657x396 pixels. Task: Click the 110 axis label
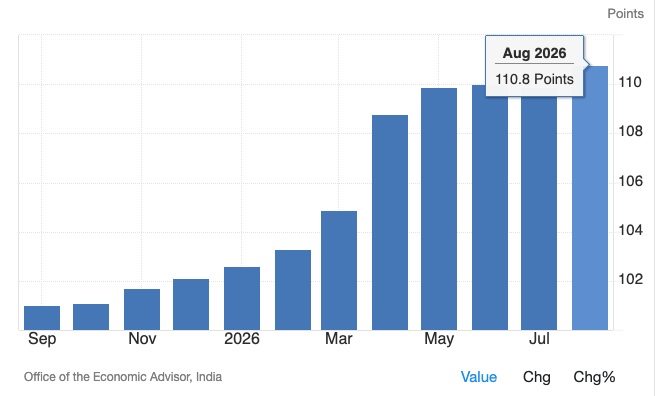[x=630, y=82]
